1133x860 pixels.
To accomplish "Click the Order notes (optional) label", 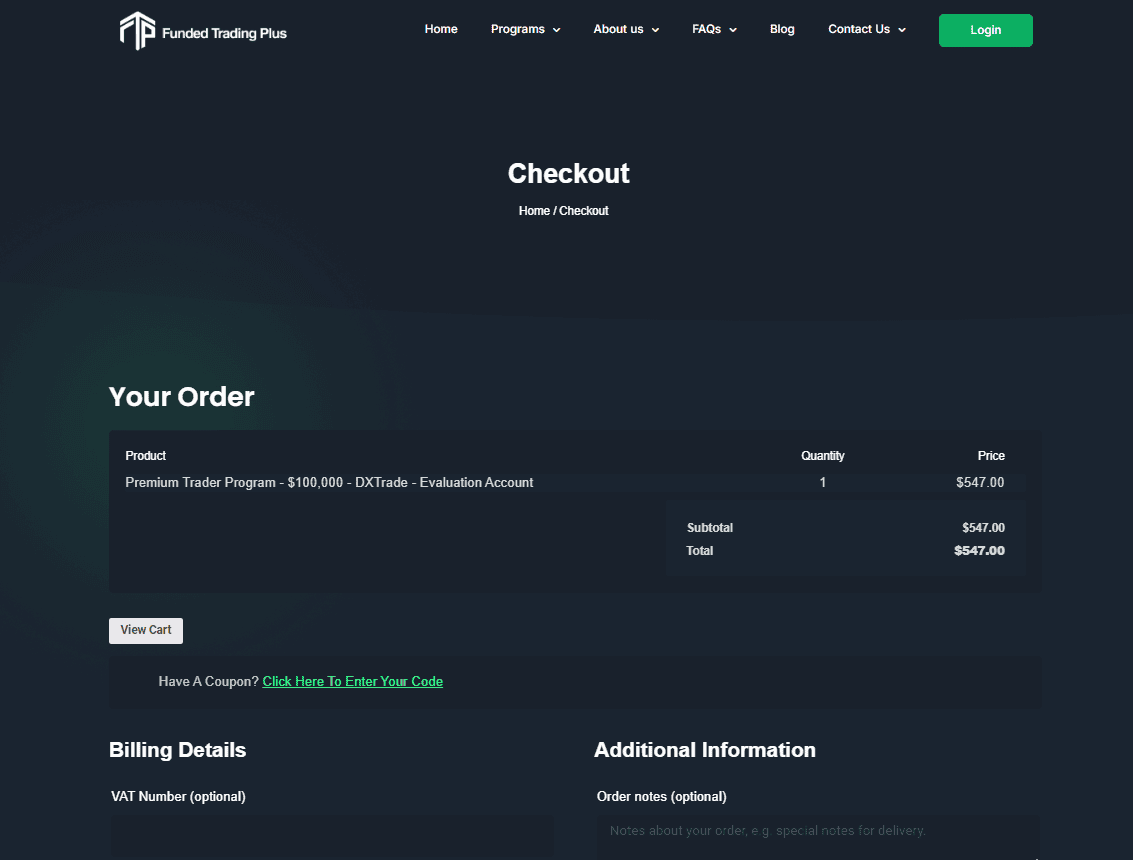I will click(x=661, y=796).
